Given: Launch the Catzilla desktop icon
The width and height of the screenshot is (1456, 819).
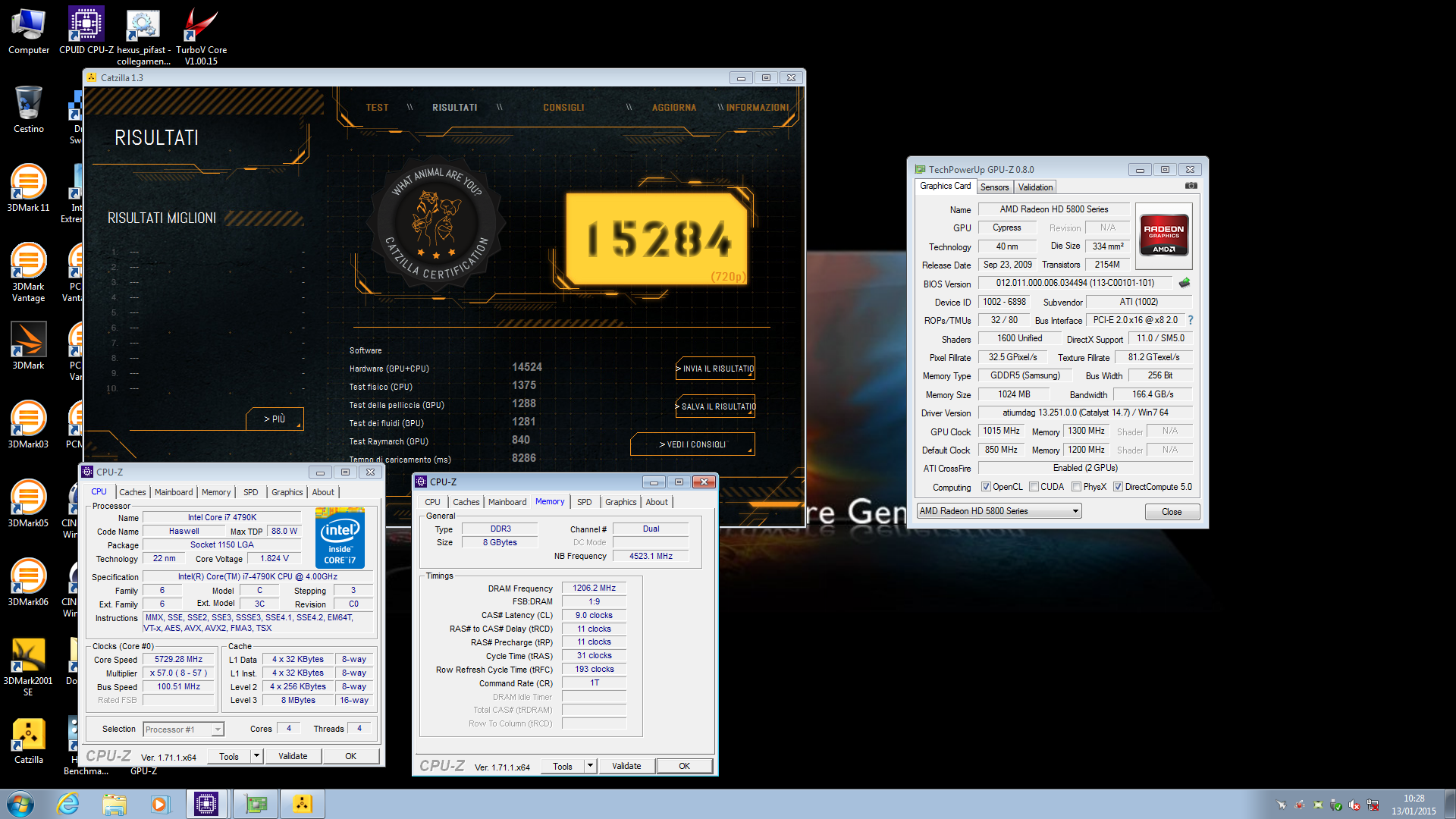Looking at the screenshot, I should click(29, 740).
